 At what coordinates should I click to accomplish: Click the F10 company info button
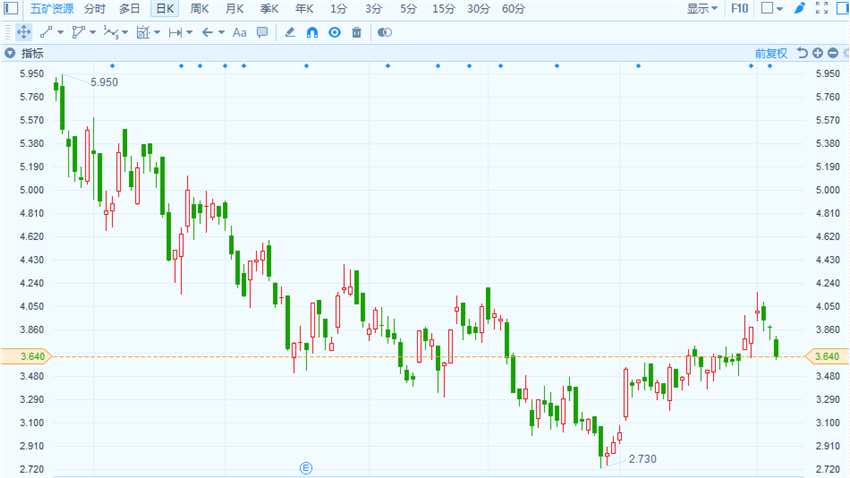click(x=739, y=8)
